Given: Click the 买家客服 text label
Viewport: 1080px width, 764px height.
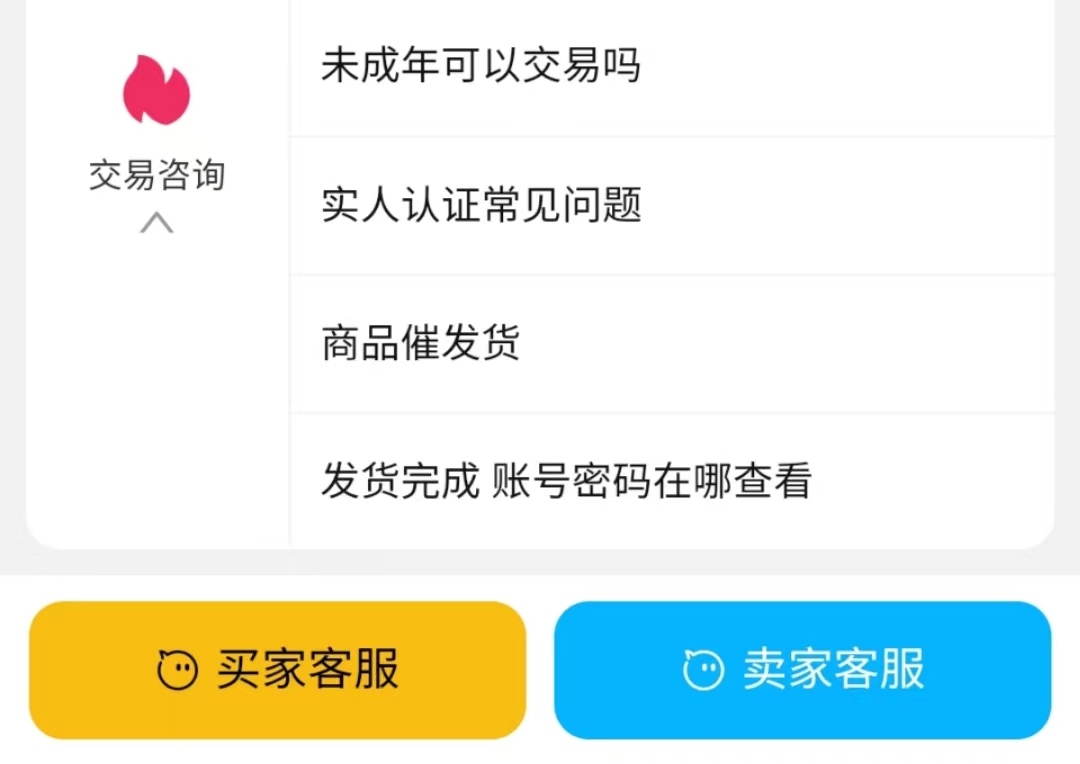Looking at the screenshot, I should point(308,669).
